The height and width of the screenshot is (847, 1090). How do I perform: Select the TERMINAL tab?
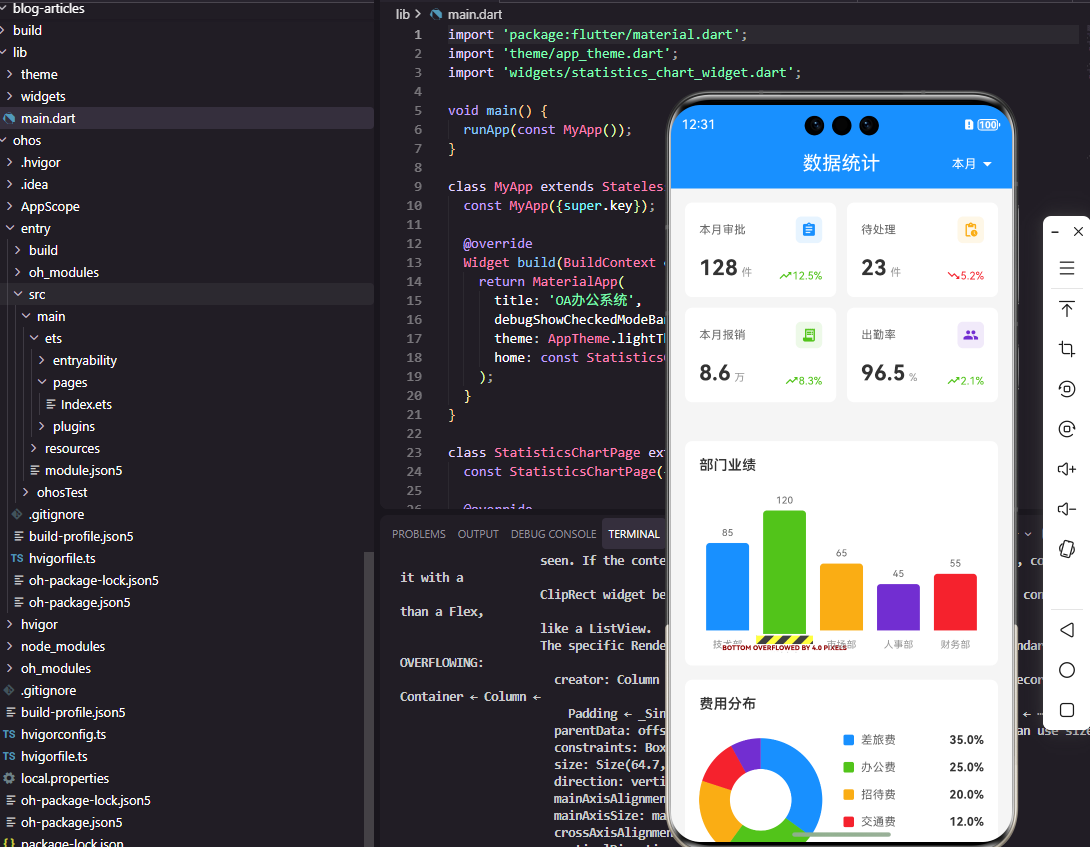633,534
